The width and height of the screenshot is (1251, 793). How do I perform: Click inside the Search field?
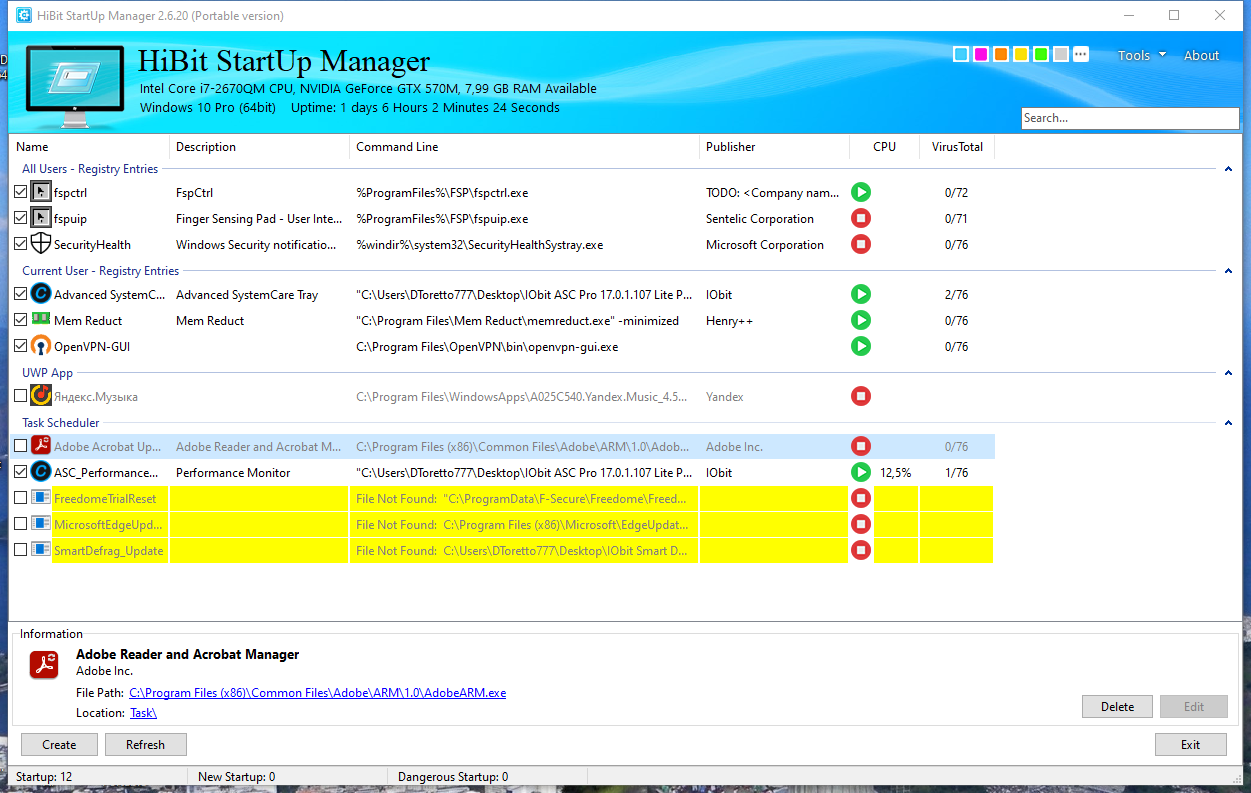(x=1128, y=118)
